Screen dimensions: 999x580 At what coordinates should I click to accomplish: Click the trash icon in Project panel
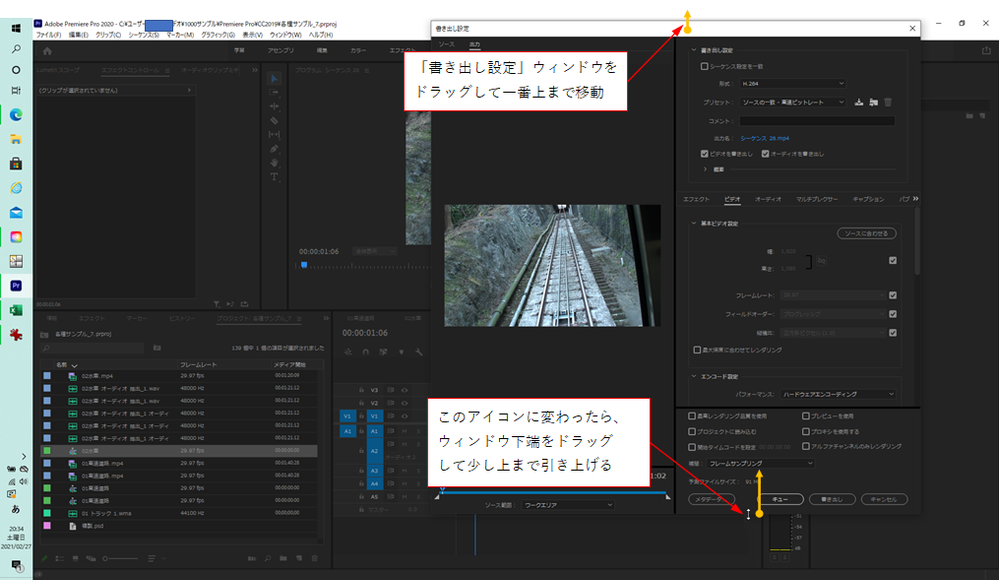[x=314, y=558]
